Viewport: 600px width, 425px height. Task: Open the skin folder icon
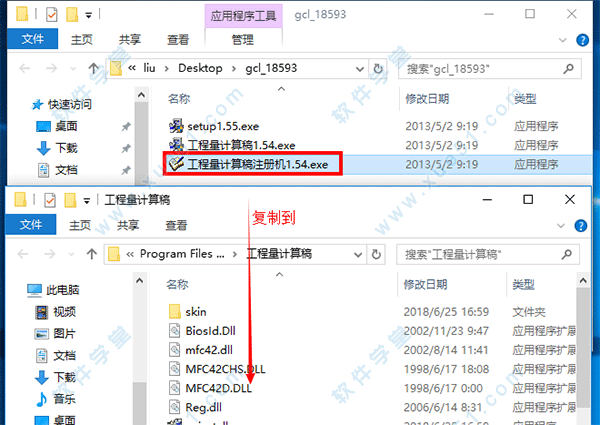click(175, 311)
